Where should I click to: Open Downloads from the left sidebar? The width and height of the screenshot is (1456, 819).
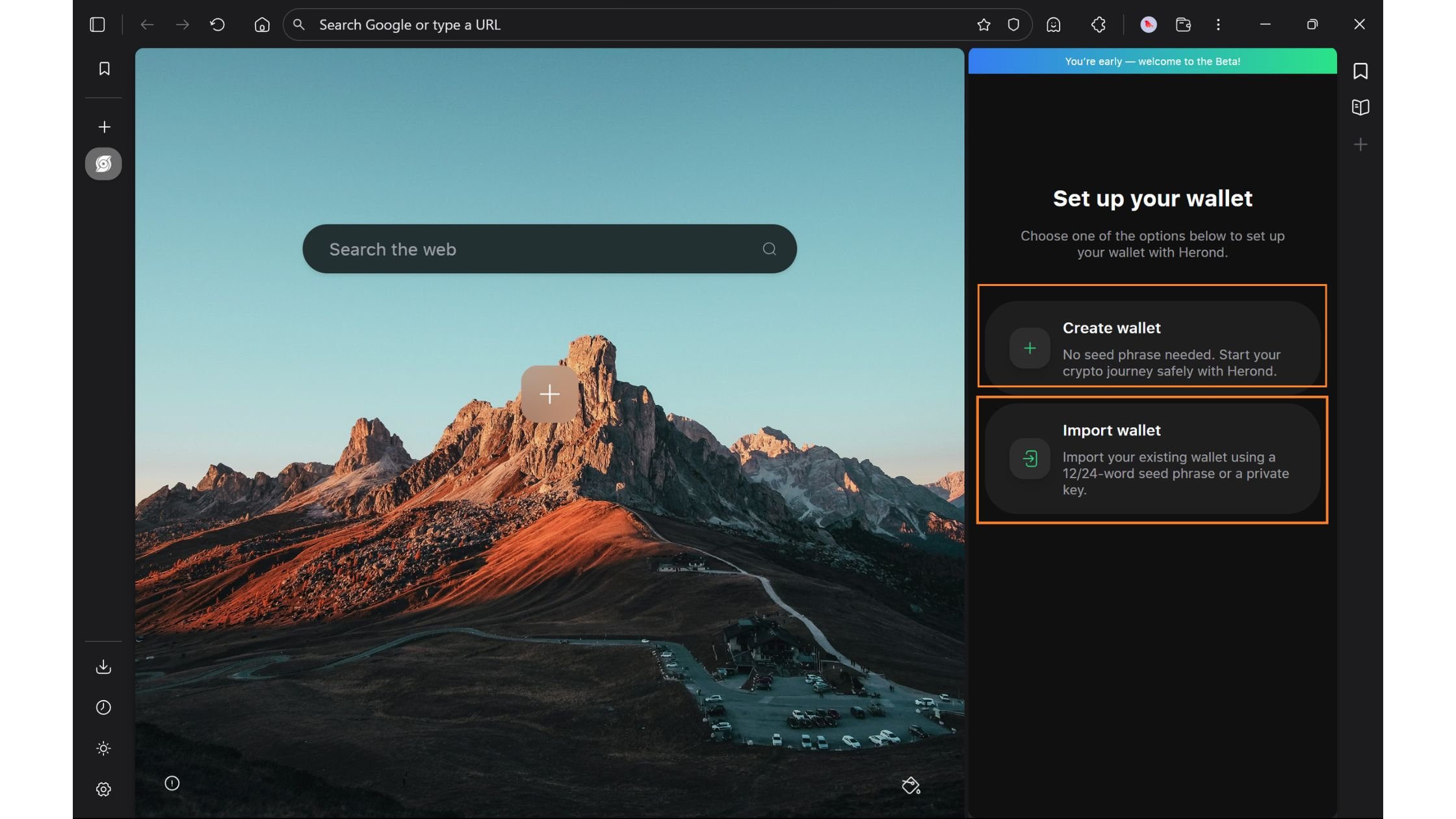pyautogui.click(x=103, y=666)
